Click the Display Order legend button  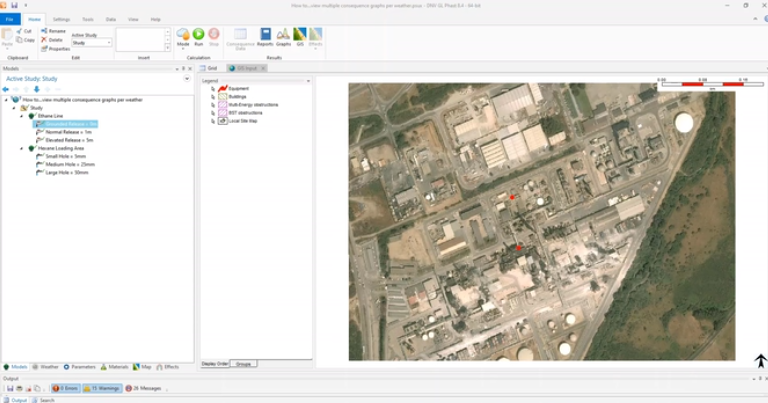pos(215,364)
